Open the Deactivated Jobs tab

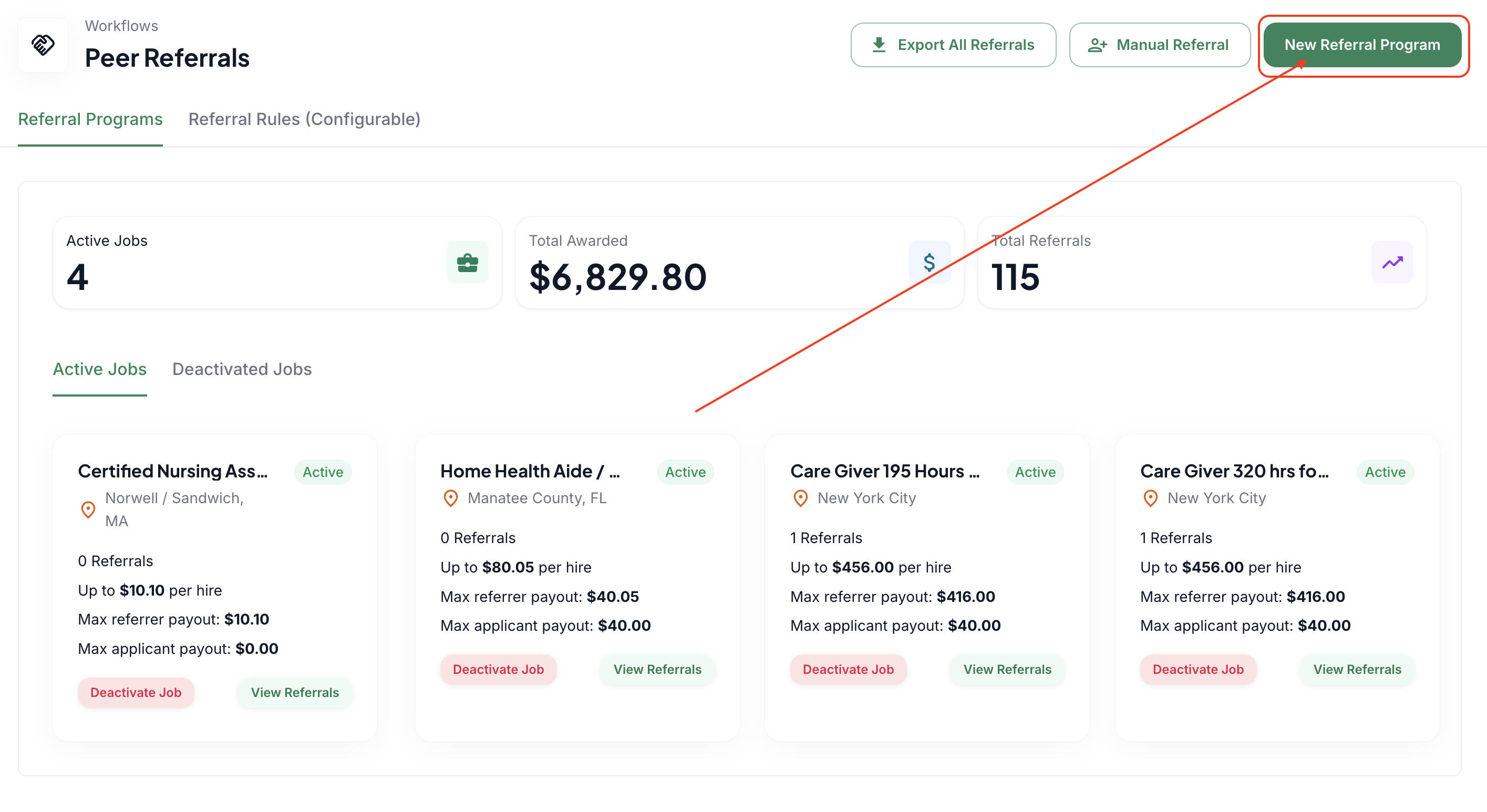pyautogui.click(x=242, y=369)
